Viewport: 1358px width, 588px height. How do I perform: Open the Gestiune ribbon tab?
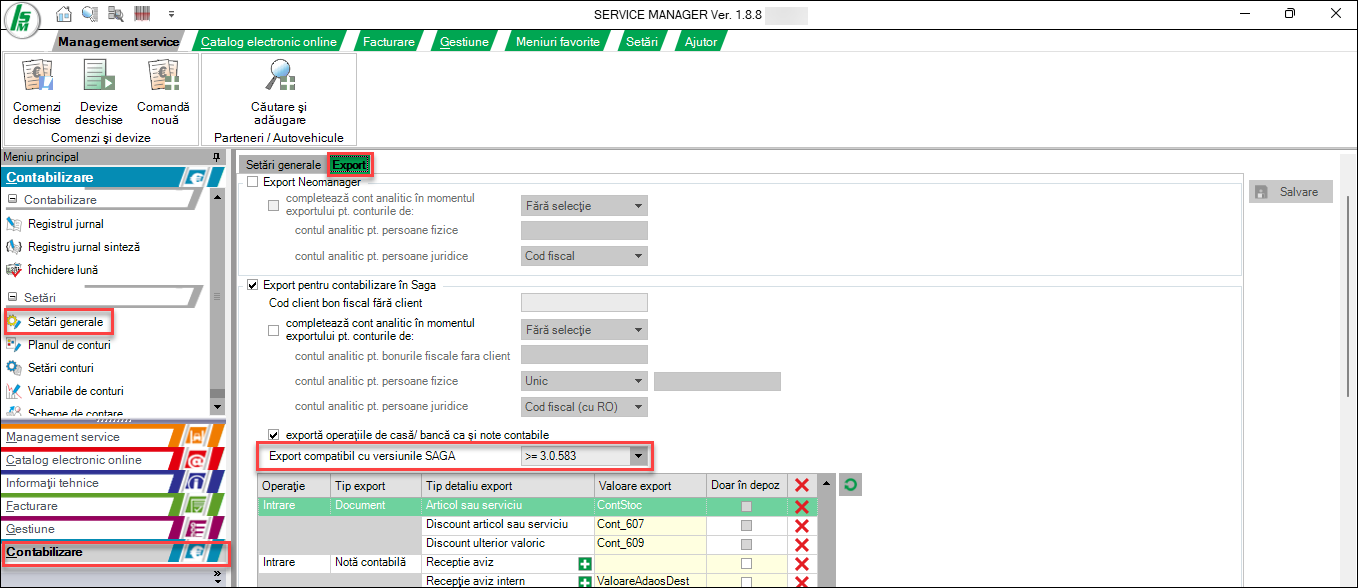click(464, 42)
